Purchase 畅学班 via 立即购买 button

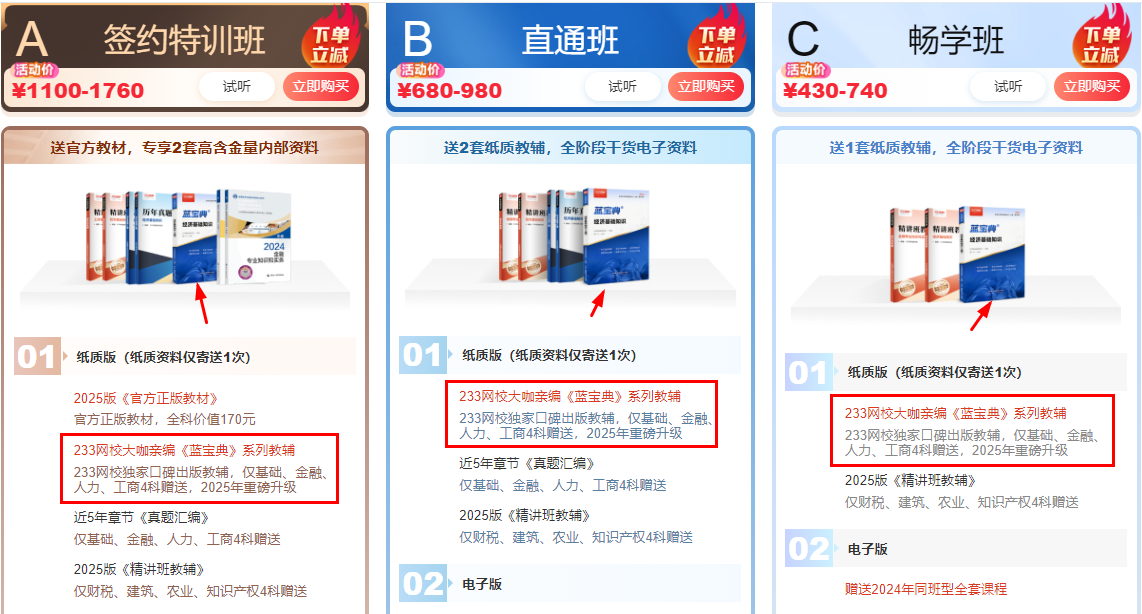[x=1092, y=87]
